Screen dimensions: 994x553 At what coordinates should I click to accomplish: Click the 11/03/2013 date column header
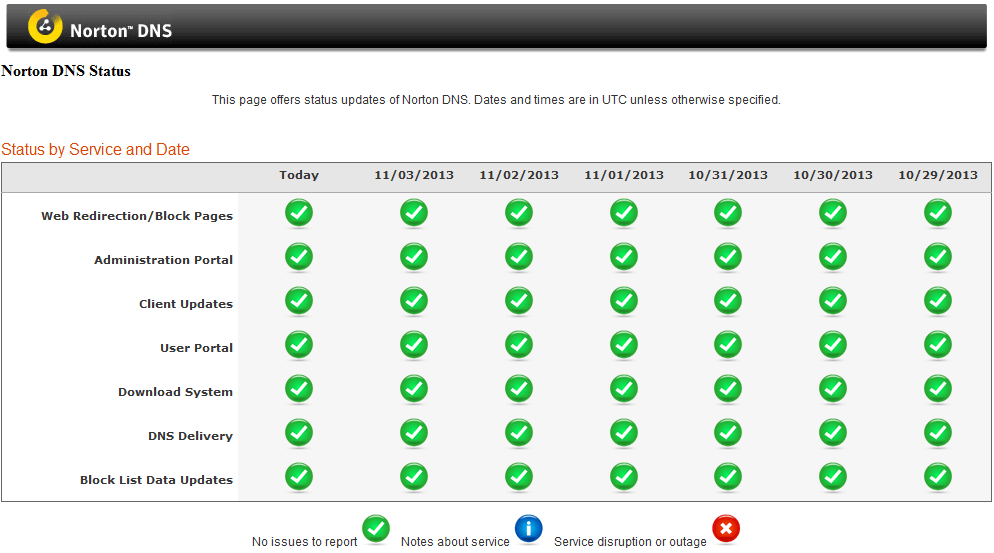tap(414, 175)
